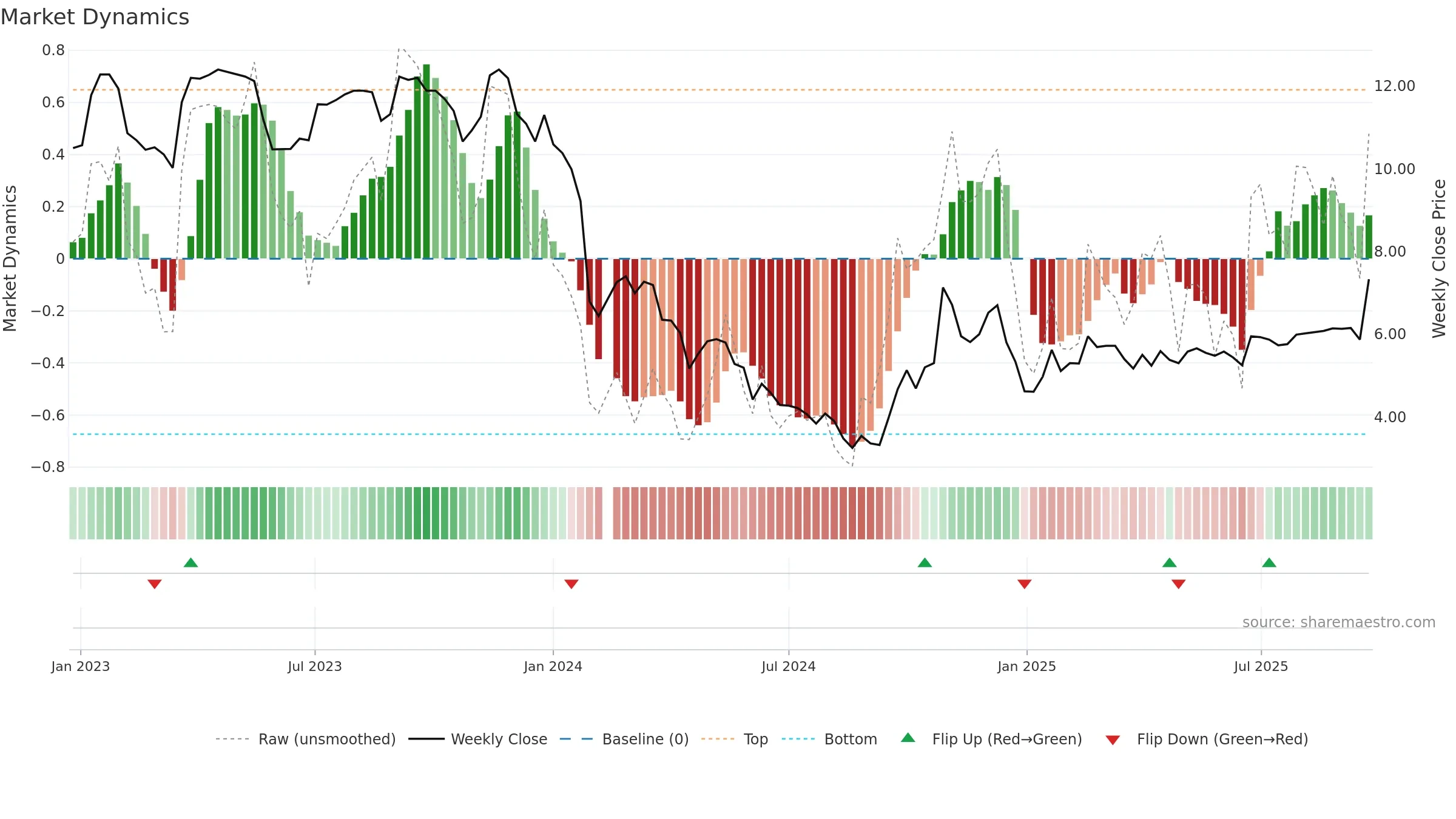The width and height of the screenshot is (1456, 819).
Task: Click the Weekly Close Price axis title
Action: [1439, 258]
